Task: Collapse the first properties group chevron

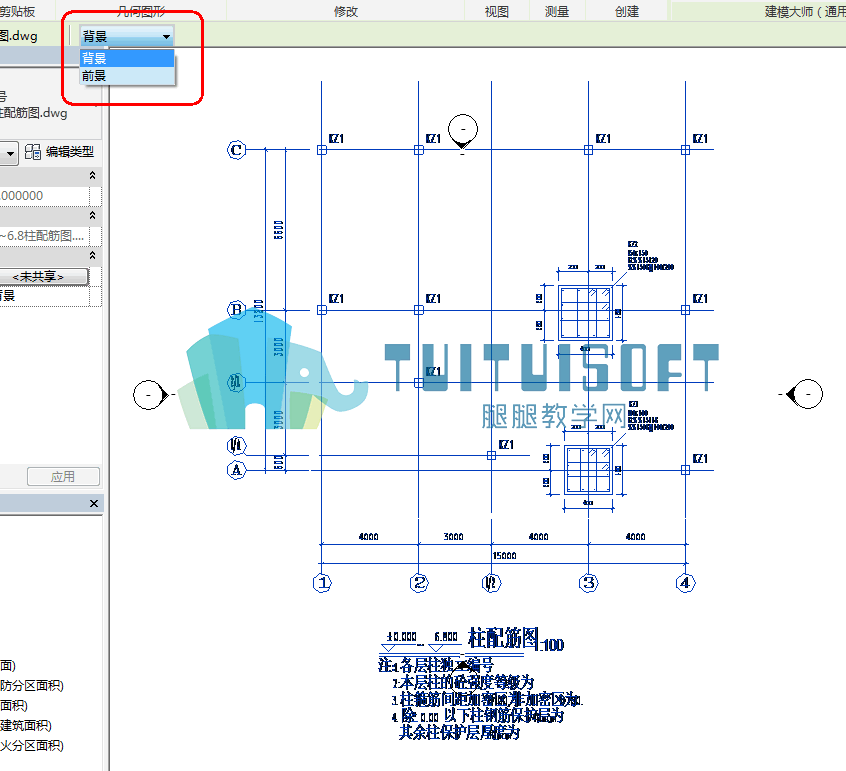Action: [x=92, y=175]
